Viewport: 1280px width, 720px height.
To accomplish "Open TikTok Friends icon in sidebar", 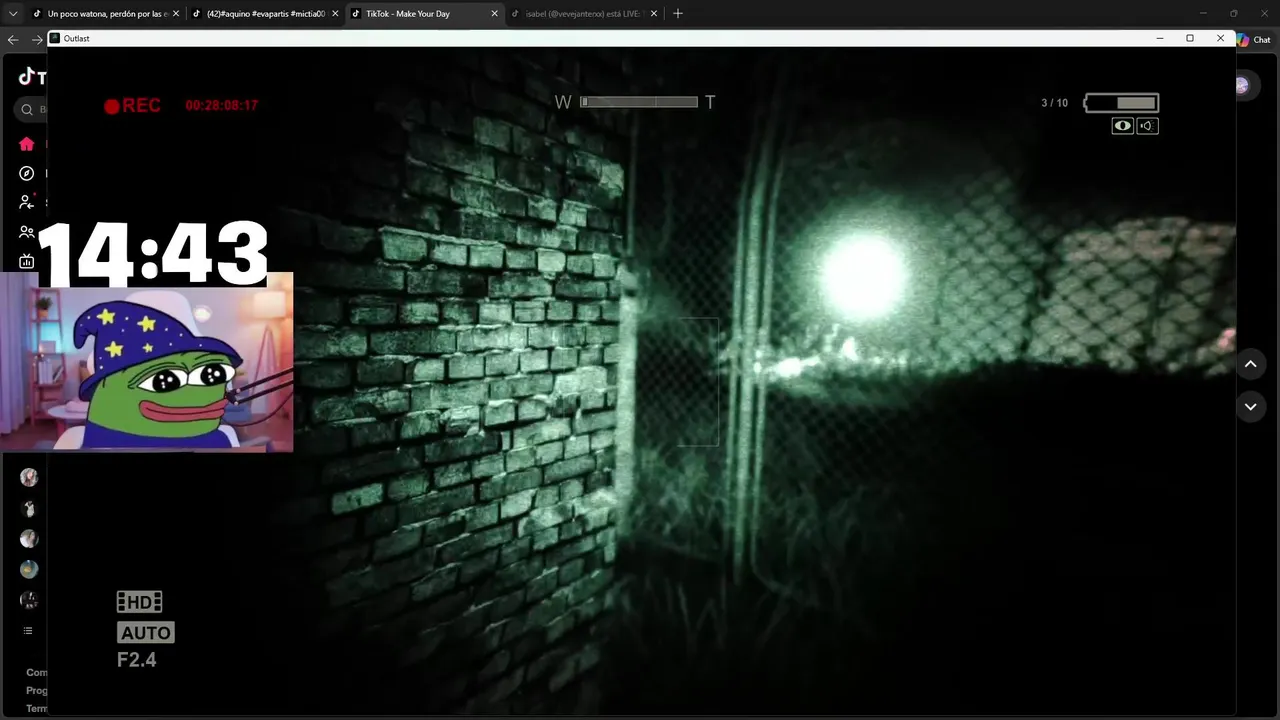I will pos(27,232).
